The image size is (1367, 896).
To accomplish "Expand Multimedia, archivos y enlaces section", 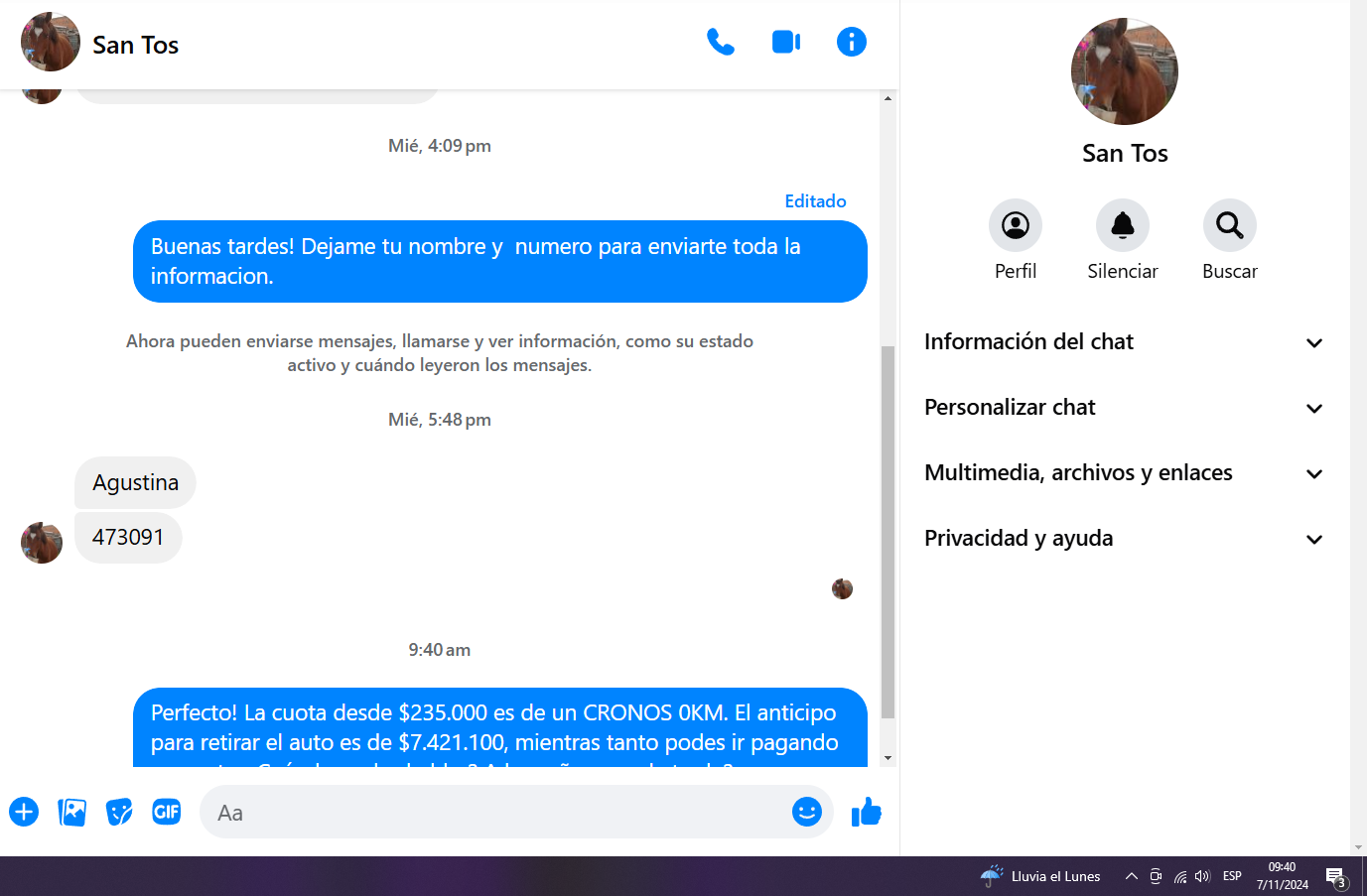I will (1124, 473).
